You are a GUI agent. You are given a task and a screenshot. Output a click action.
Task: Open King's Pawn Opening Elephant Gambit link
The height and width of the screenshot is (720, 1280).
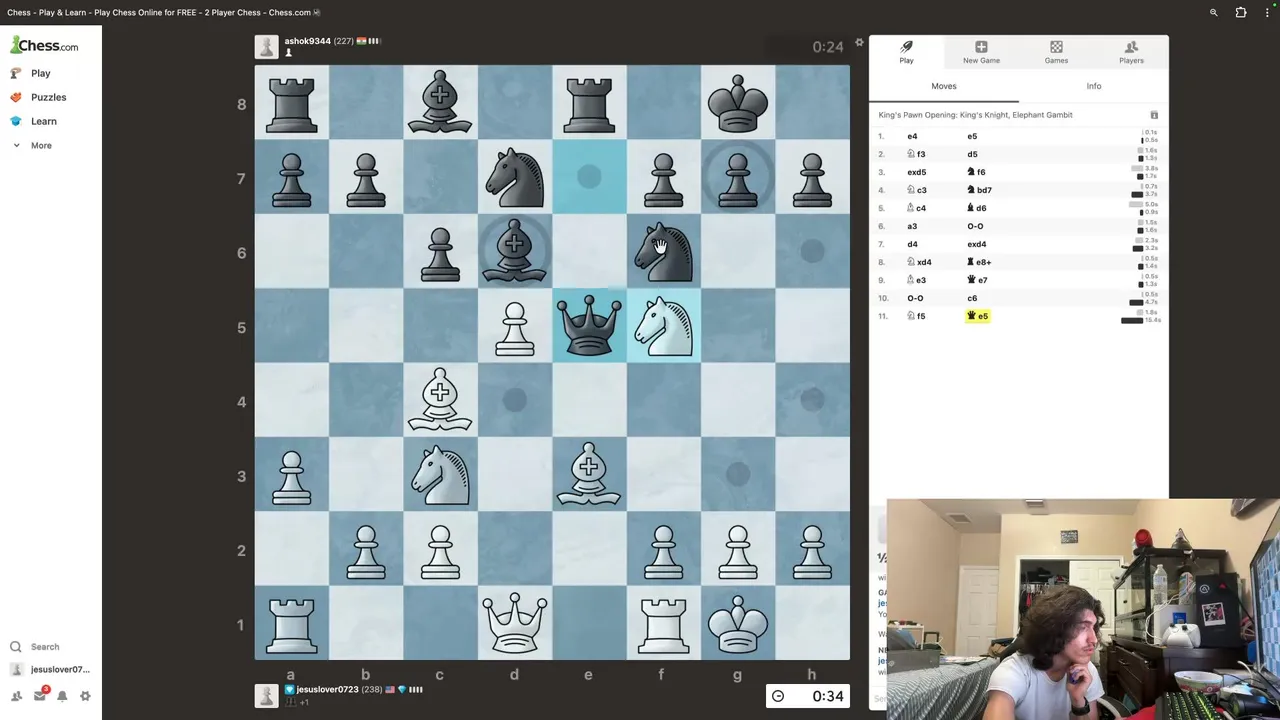[975, 115]
